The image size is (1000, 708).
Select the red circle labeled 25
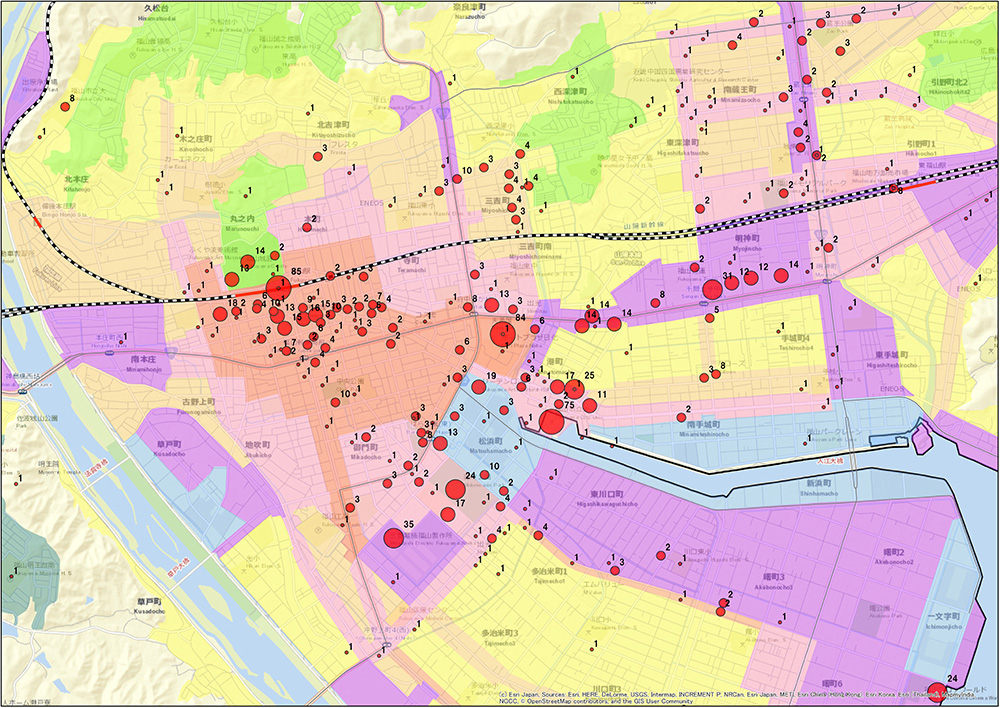click(574, 388)
